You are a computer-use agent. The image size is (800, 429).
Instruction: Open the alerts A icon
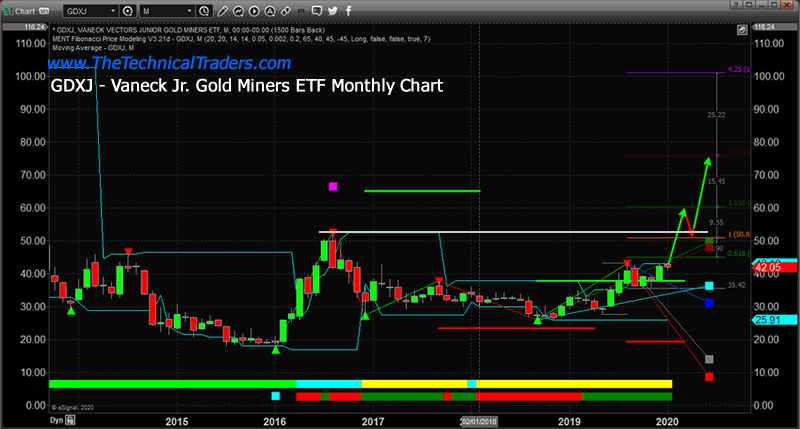(270, 11)
